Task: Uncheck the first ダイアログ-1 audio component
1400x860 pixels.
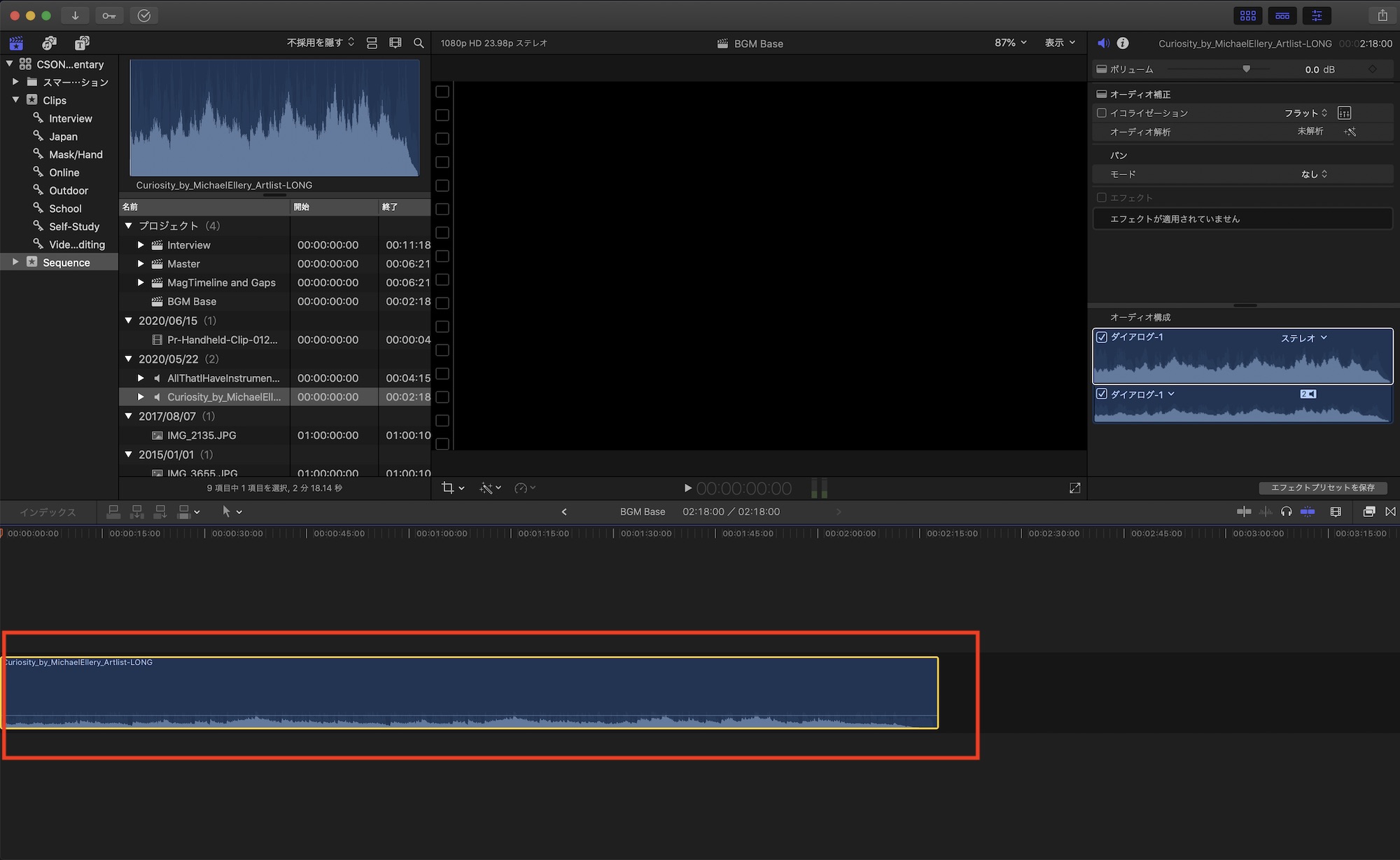Action: coord(1102,337)
